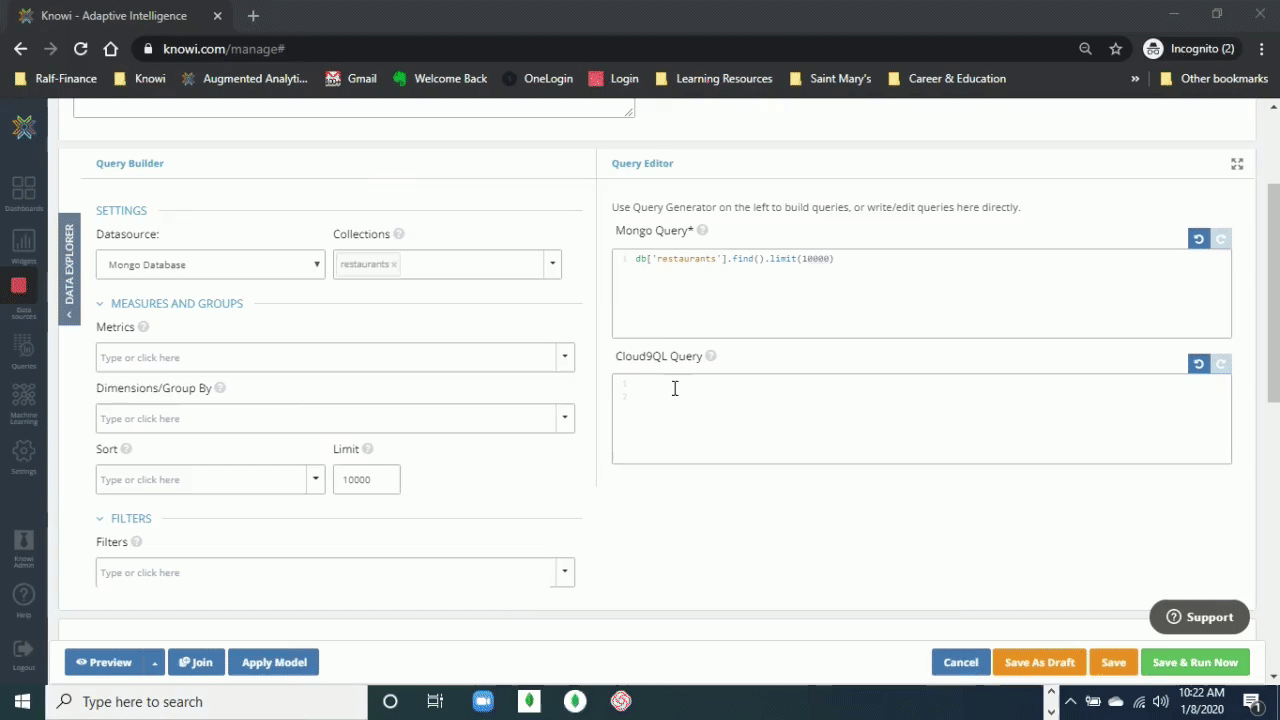Image resolution: width=1280 pixels, height=720 pixels.
Task: Open Queries section in the sidebar
Action: [x=23, y=351]
